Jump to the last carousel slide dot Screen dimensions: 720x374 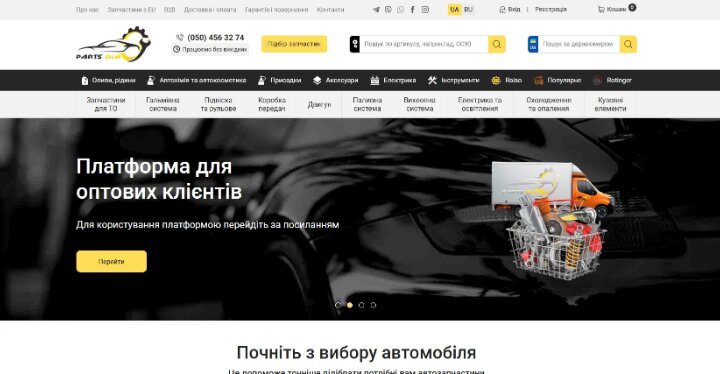click(373, 305)
